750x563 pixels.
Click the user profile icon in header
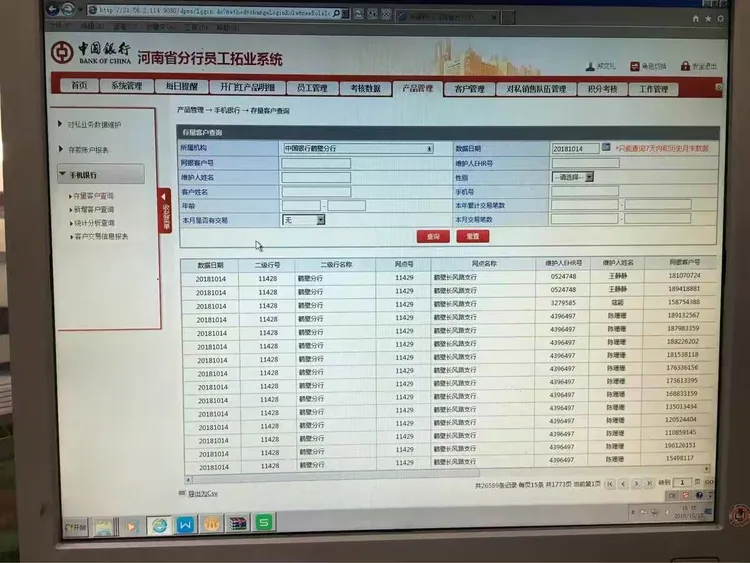(x=590, y=66)
